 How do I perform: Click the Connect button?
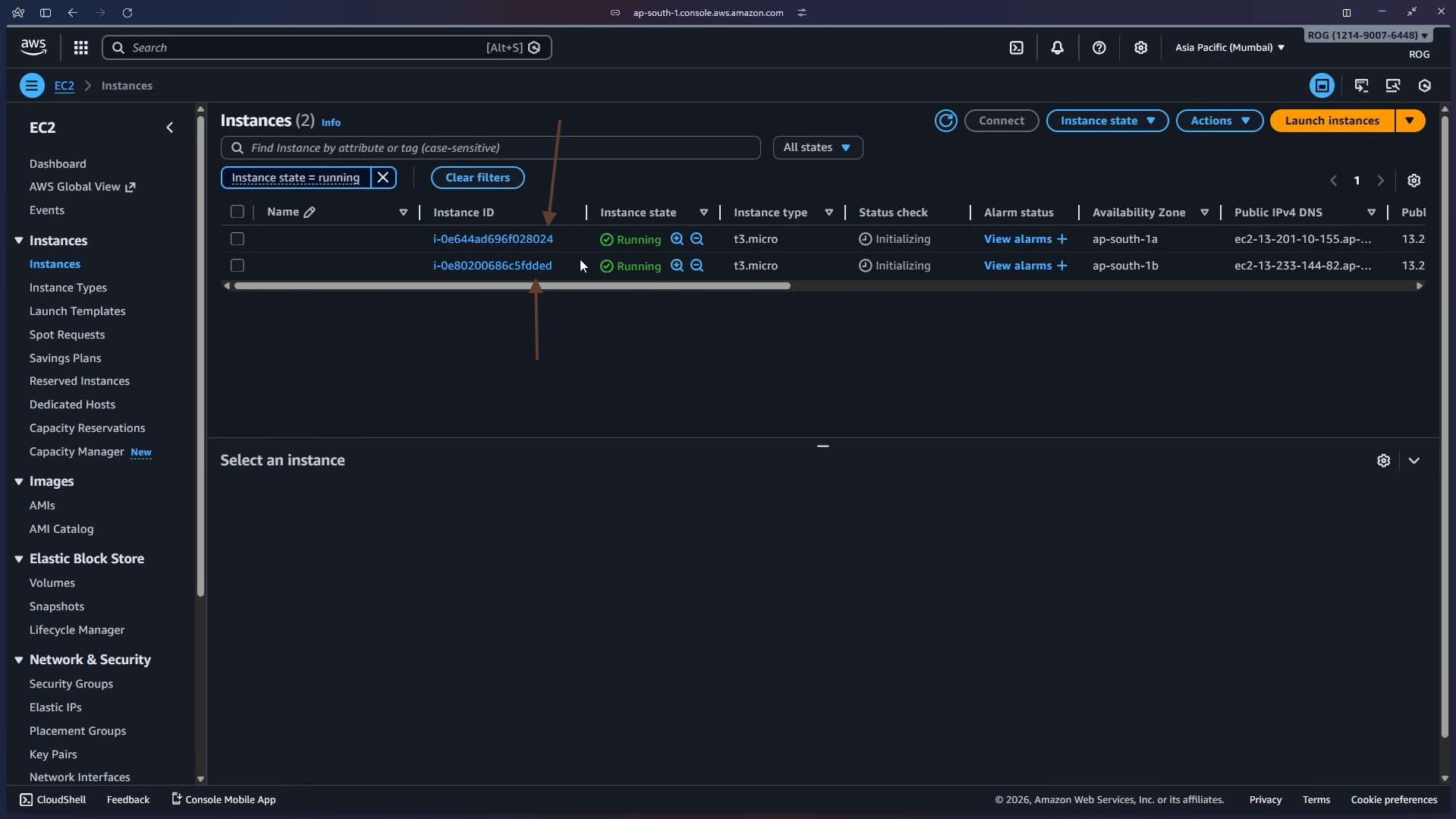point(1002,120)
